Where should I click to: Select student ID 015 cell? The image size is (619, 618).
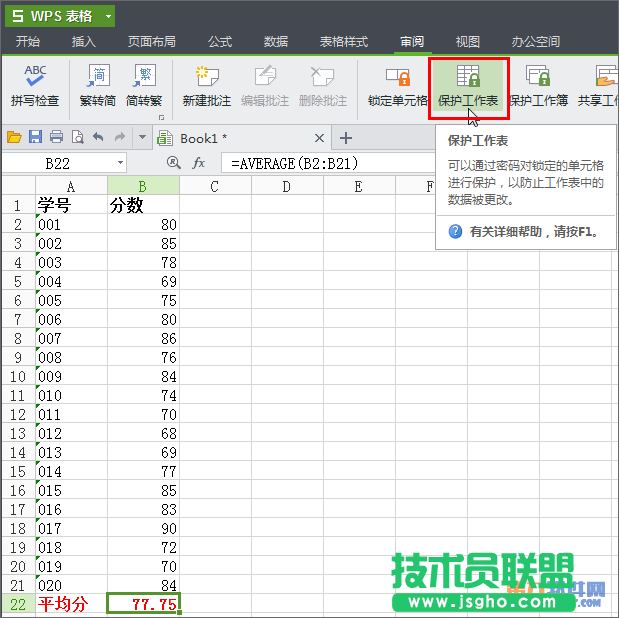[x=71, y=490]
